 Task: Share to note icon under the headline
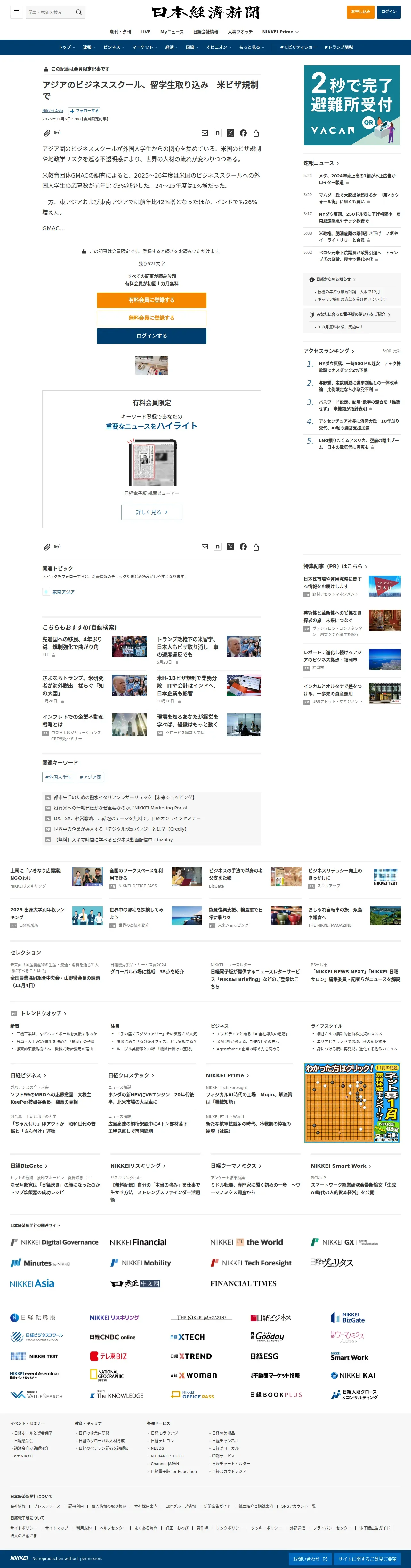click(x=218, y=133)
